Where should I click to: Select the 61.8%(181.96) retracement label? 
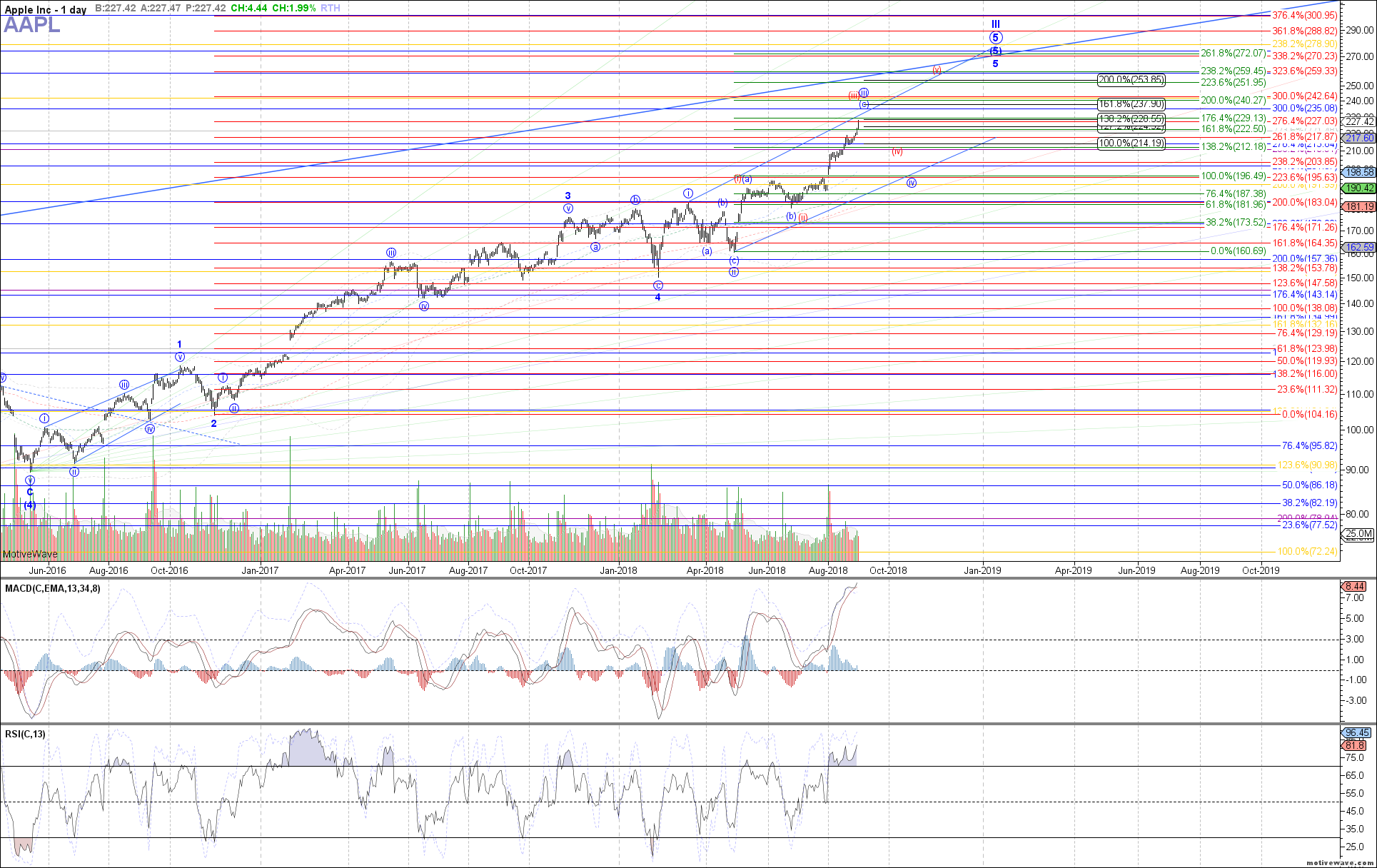pos(1236,205)
